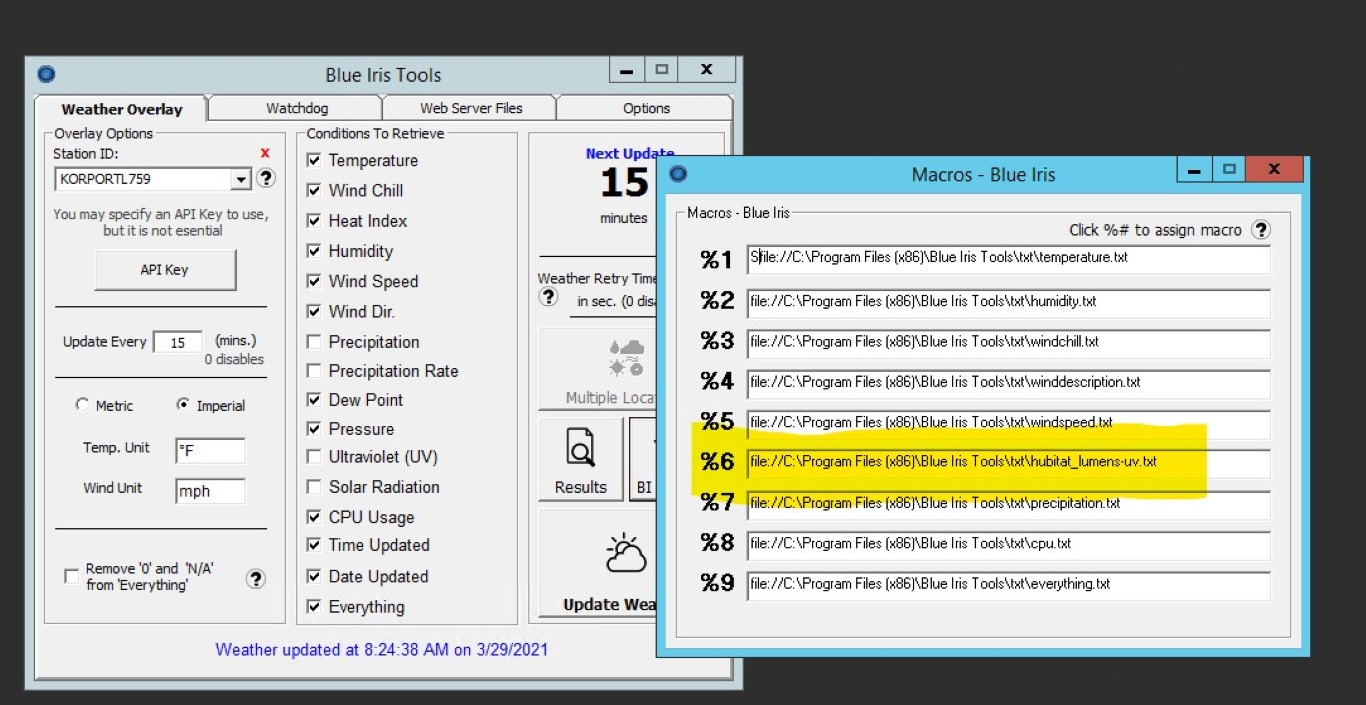Uncheck the Dew Point condition

[x=314, y=400]
